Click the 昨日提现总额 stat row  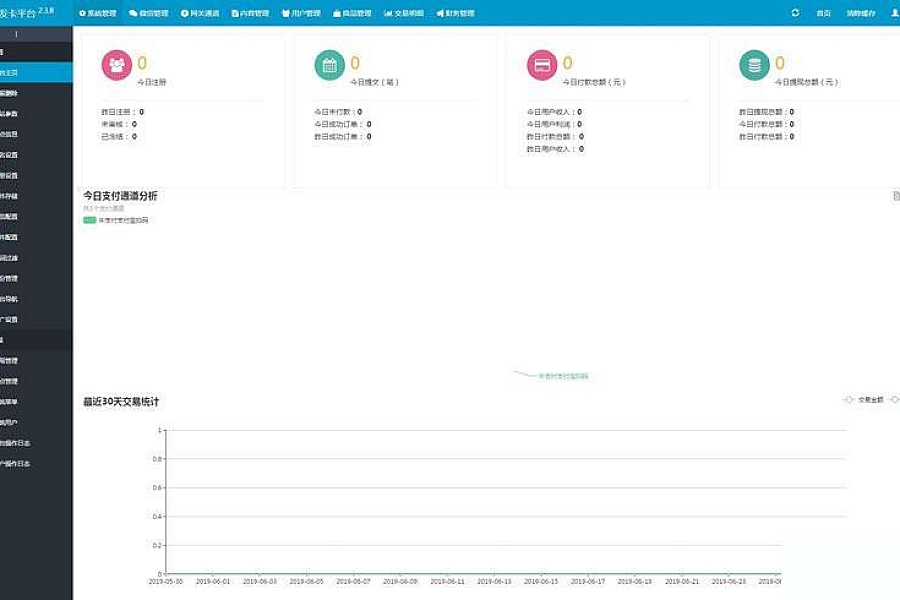(x=767, y=112)
